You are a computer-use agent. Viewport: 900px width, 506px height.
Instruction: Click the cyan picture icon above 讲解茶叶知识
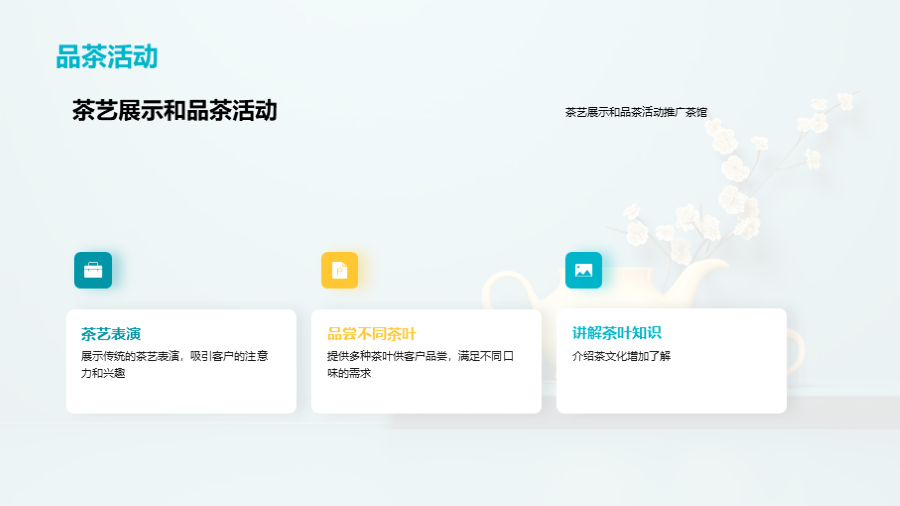(x=583, y=270)
